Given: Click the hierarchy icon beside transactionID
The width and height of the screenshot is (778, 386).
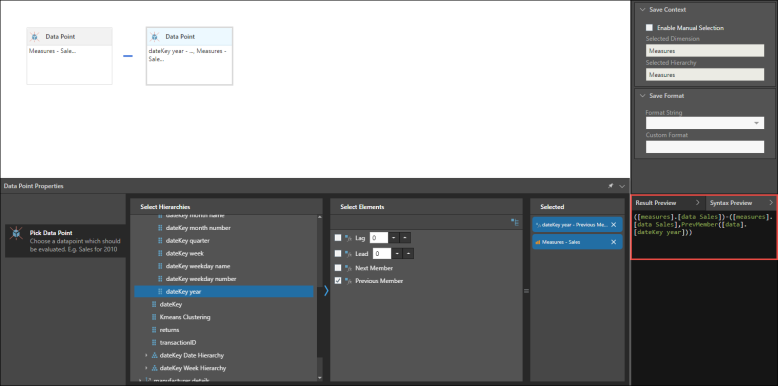Looking at the screenshot, I should tap(154, 343).
